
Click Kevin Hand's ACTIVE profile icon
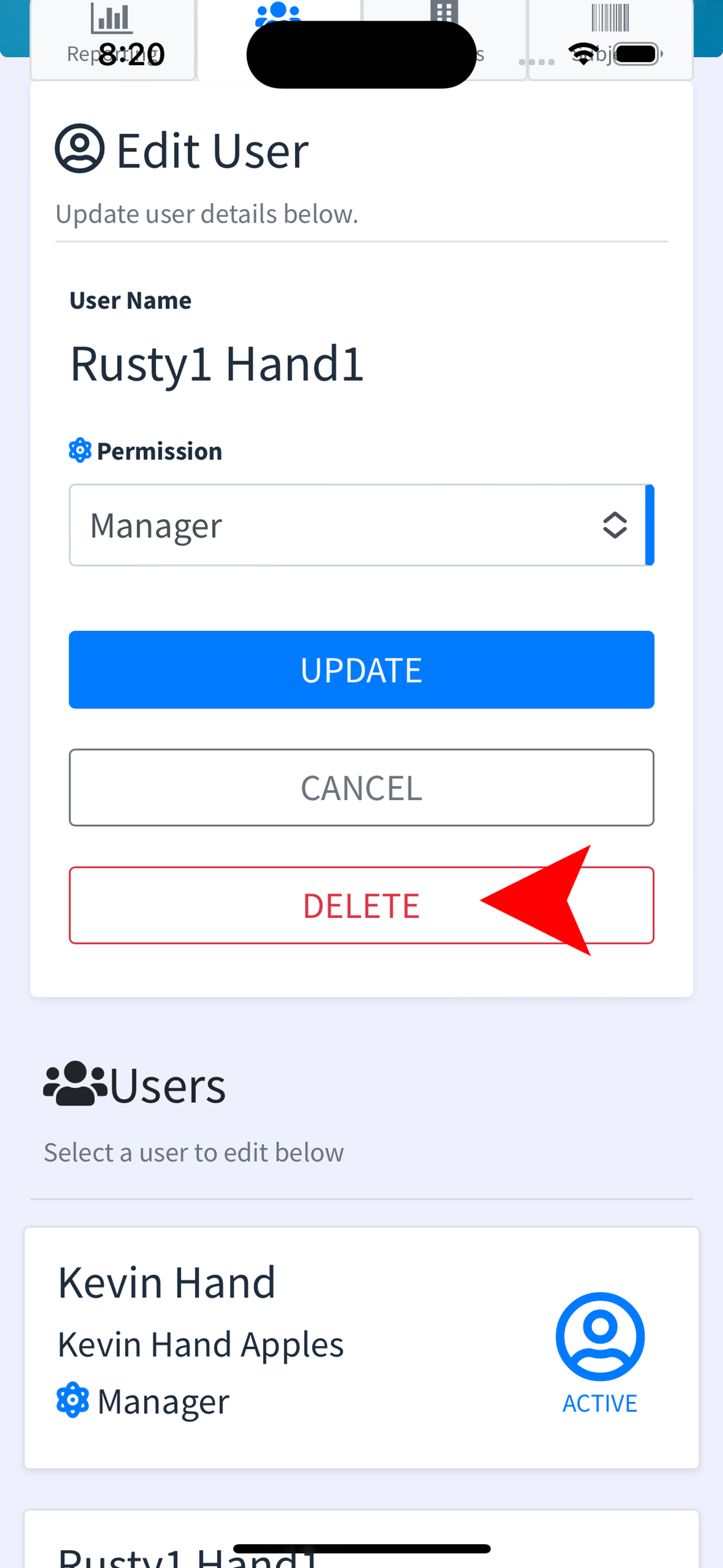pos(600,1337)
